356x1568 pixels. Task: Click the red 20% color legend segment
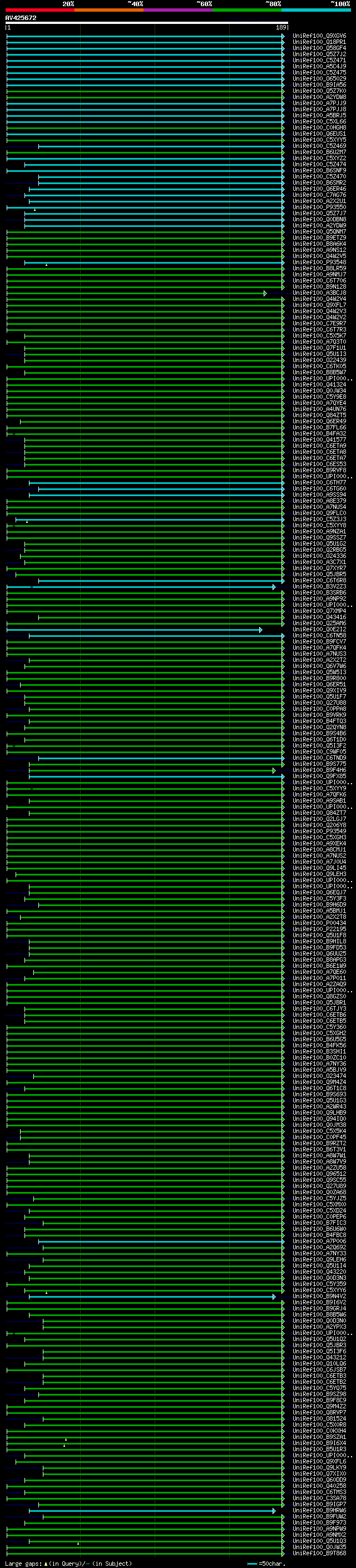40,10
